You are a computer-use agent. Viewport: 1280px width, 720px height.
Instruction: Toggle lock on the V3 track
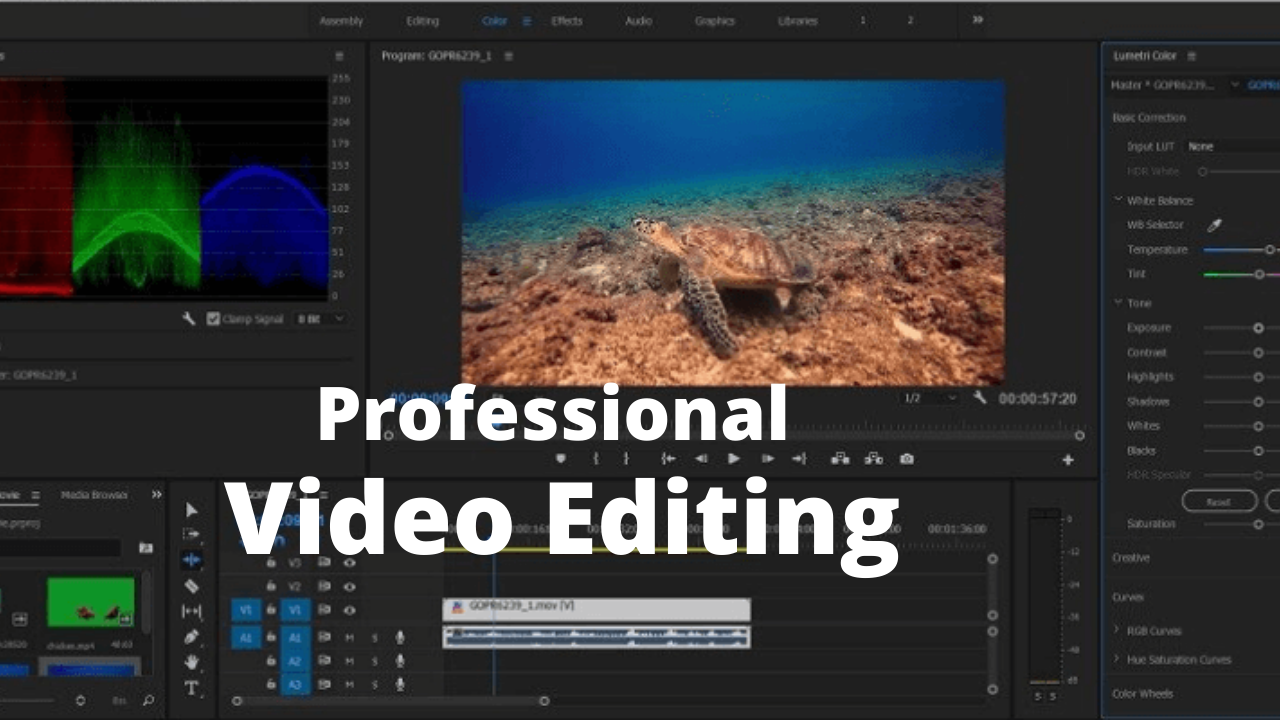coord(272,563)
